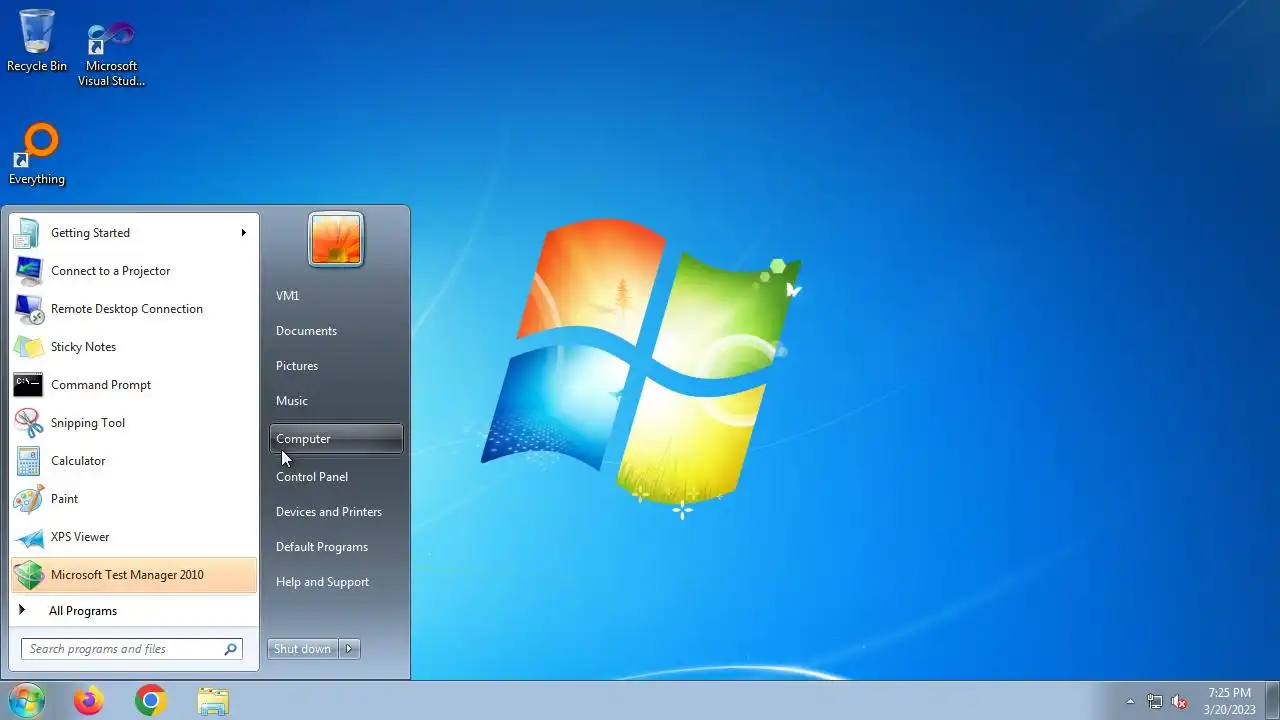Show hidden tray icons arrow
The width and height of the screenshot is (1280, 720).
point(1130,701)
